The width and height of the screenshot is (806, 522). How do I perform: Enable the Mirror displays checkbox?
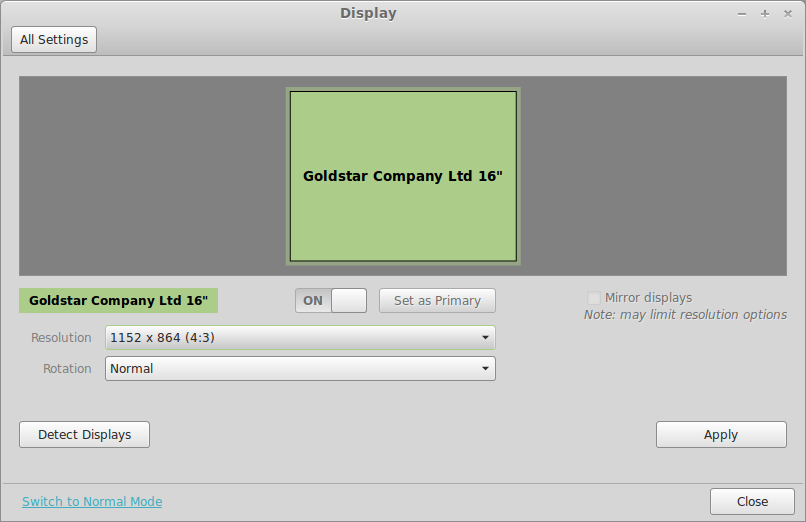pyautogui.click(x=594, y=298)
